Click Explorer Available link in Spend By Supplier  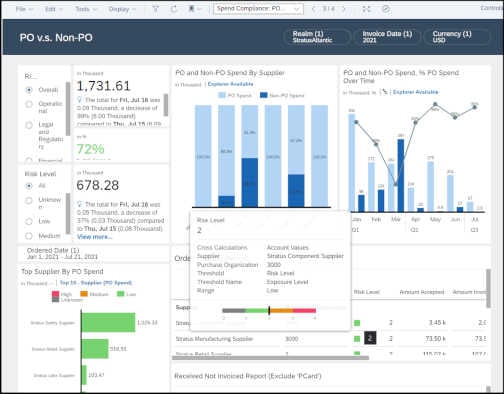(x=231, y=84)
